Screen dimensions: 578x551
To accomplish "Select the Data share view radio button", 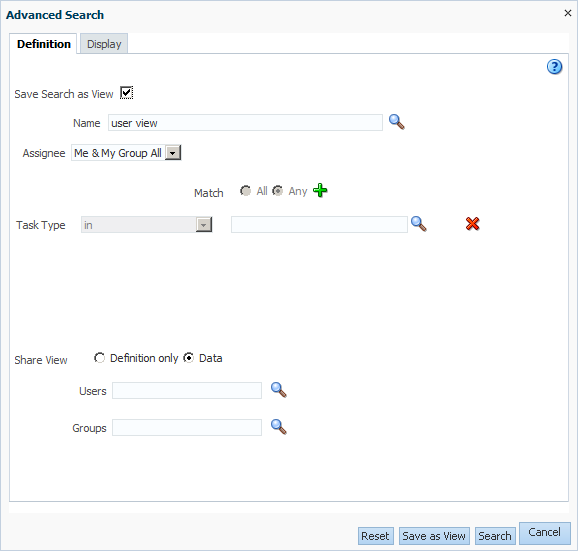I will (x=188, y=358).
